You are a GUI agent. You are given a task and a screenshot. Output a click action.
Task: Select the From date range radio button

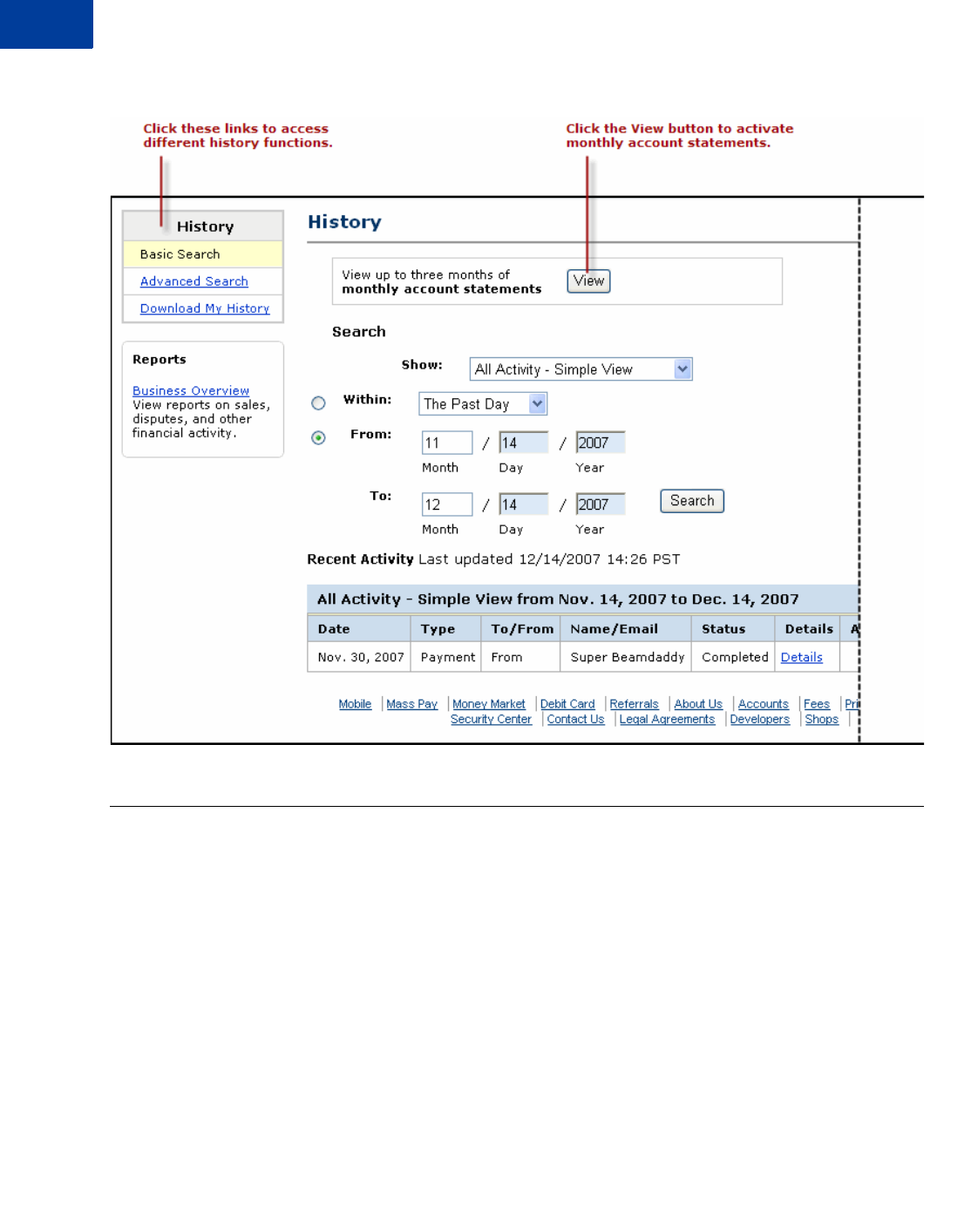click(x=318, y=437)
